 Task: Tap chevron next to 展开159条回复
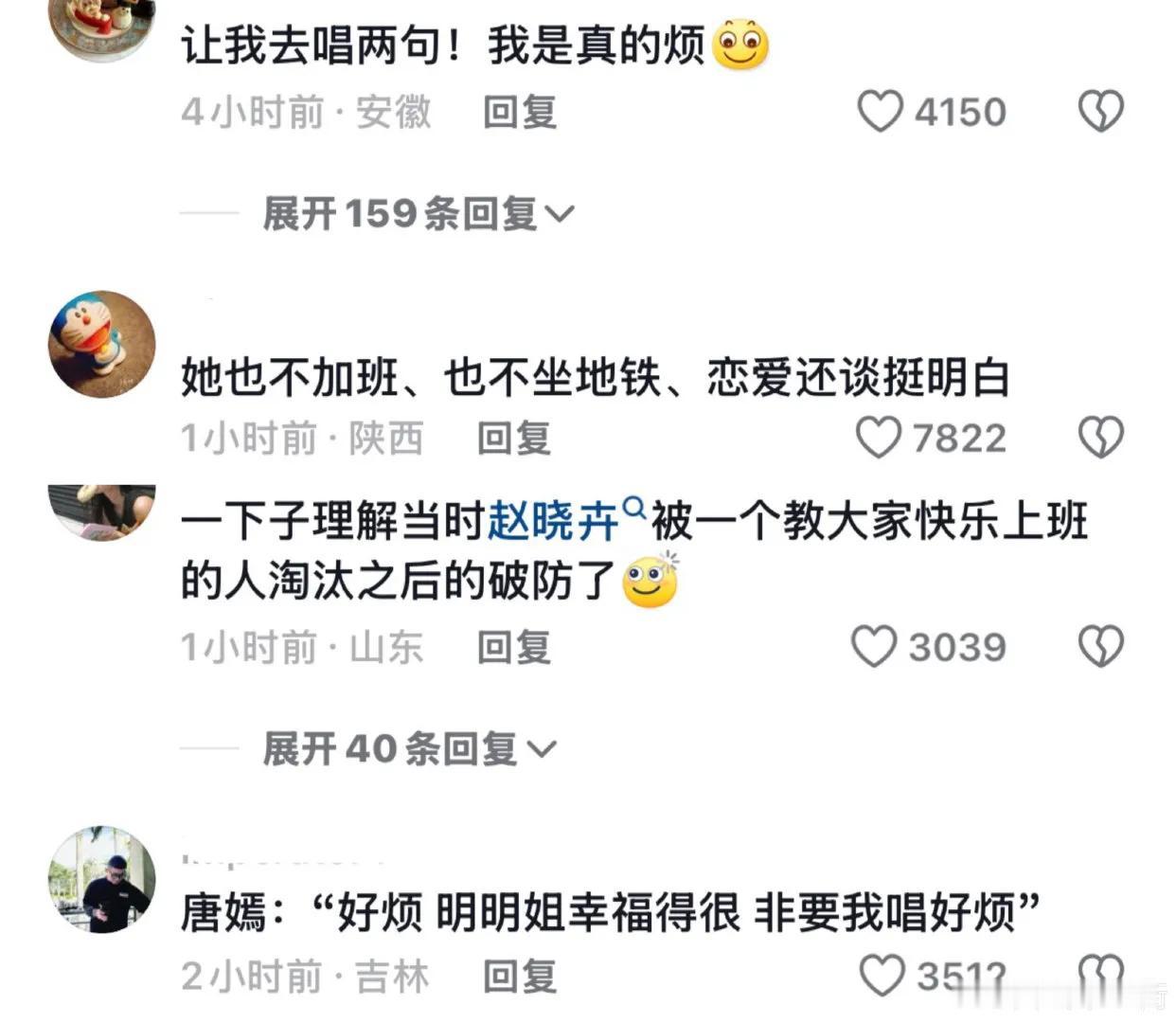click(560, 215)
